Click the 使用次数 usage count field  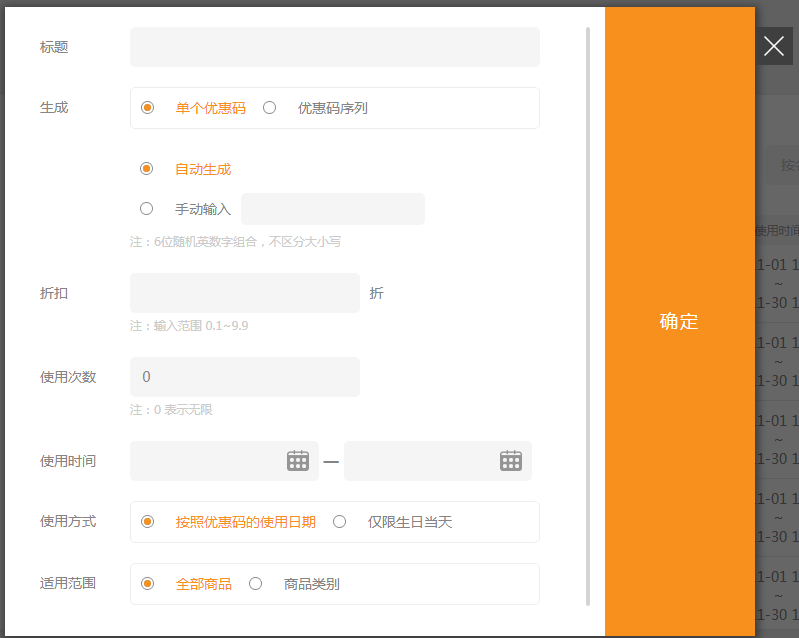click(244, 377)
